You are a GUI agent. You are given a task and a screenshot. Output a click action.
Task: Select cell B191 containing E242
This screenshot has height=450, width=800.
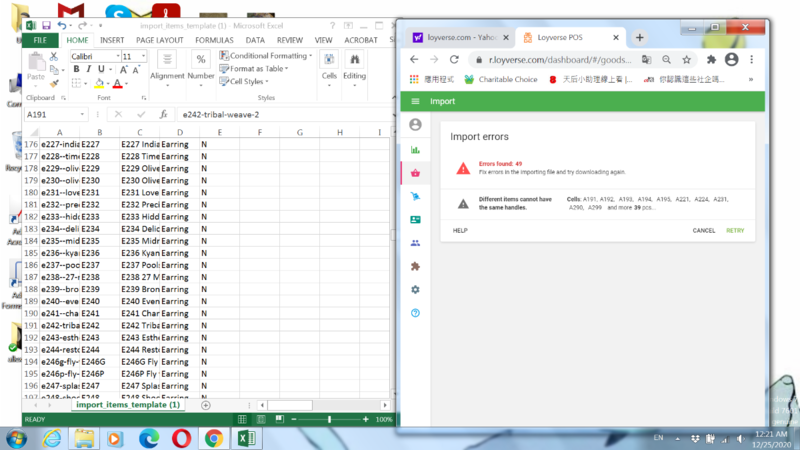[99, 326]
